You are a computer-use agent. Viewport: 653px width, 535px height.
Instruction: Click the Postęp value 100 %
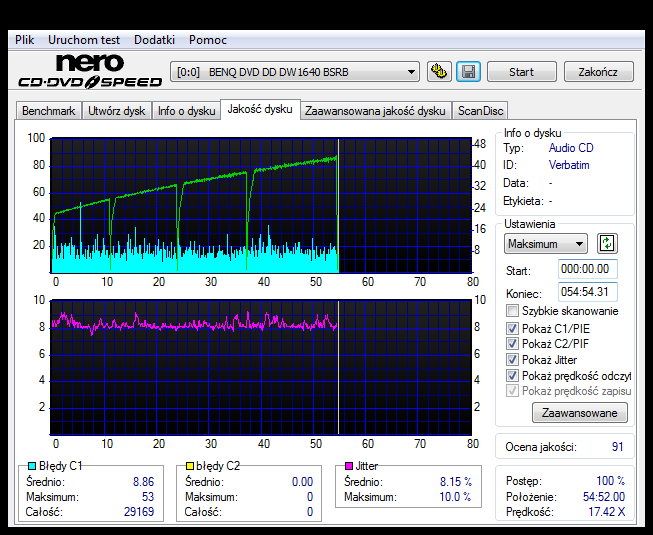tap(611, 481)
